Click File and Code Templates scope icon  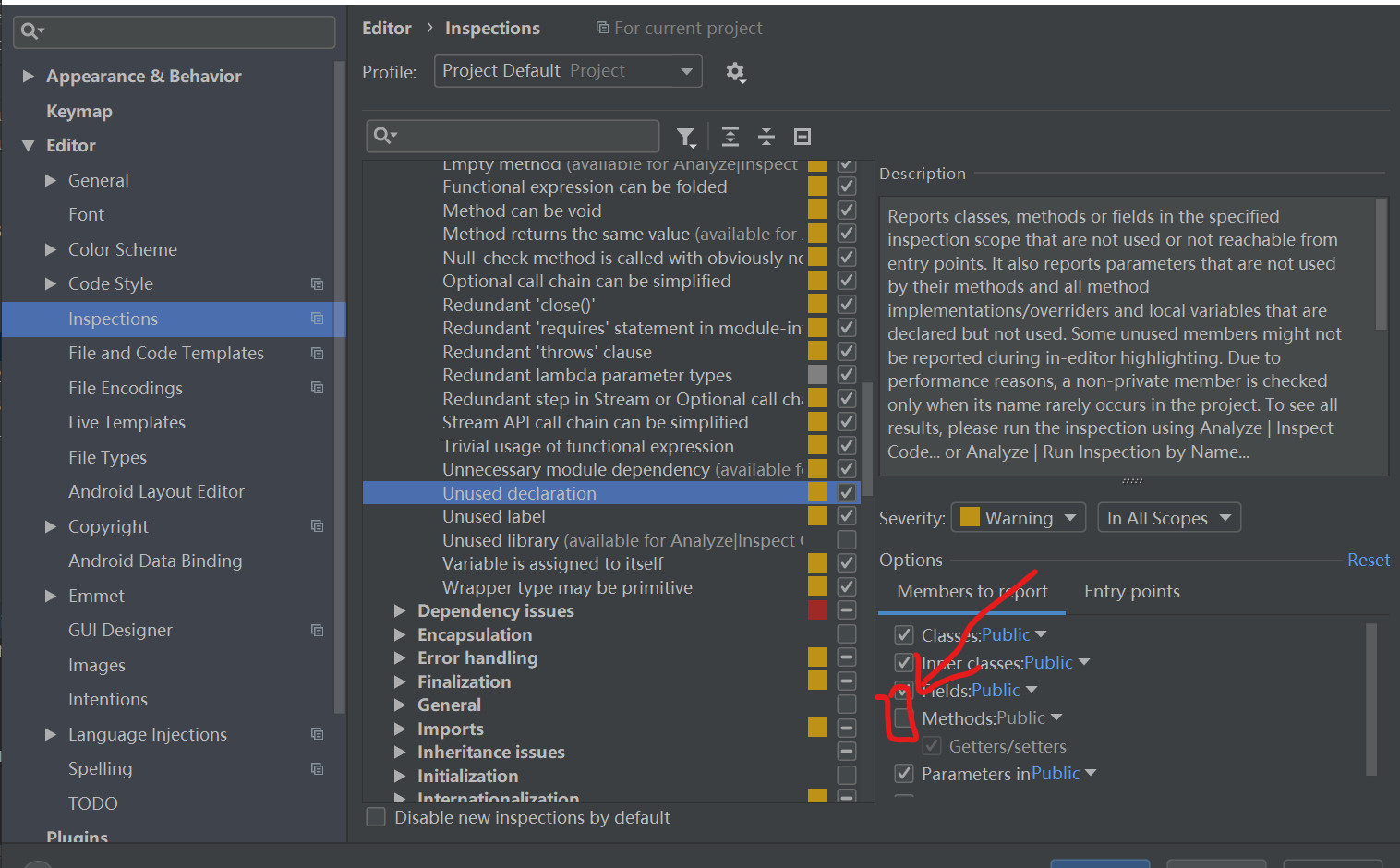(x=317, y=353)
